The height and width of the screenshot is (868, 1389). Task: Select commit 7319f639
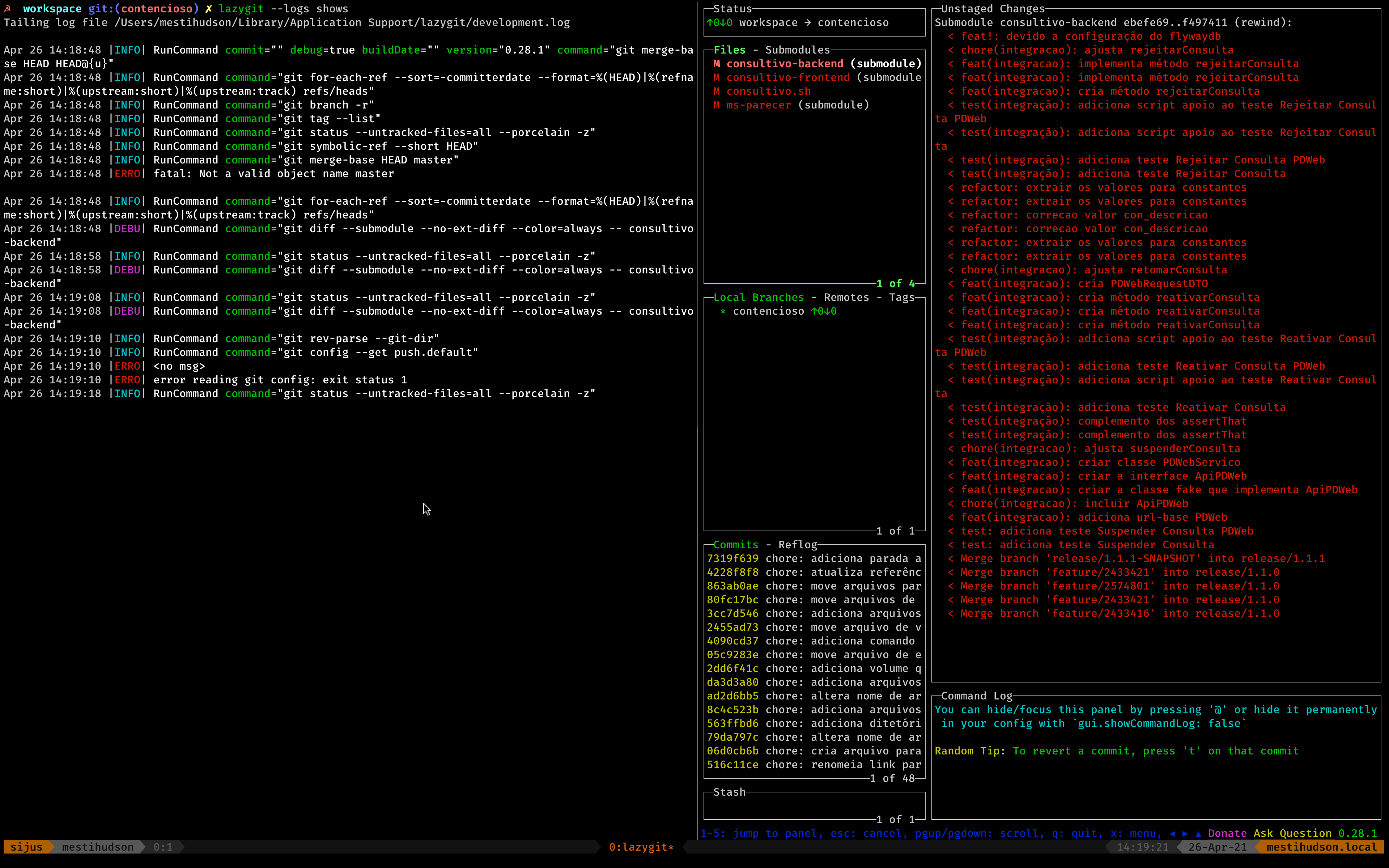point(814,558)
